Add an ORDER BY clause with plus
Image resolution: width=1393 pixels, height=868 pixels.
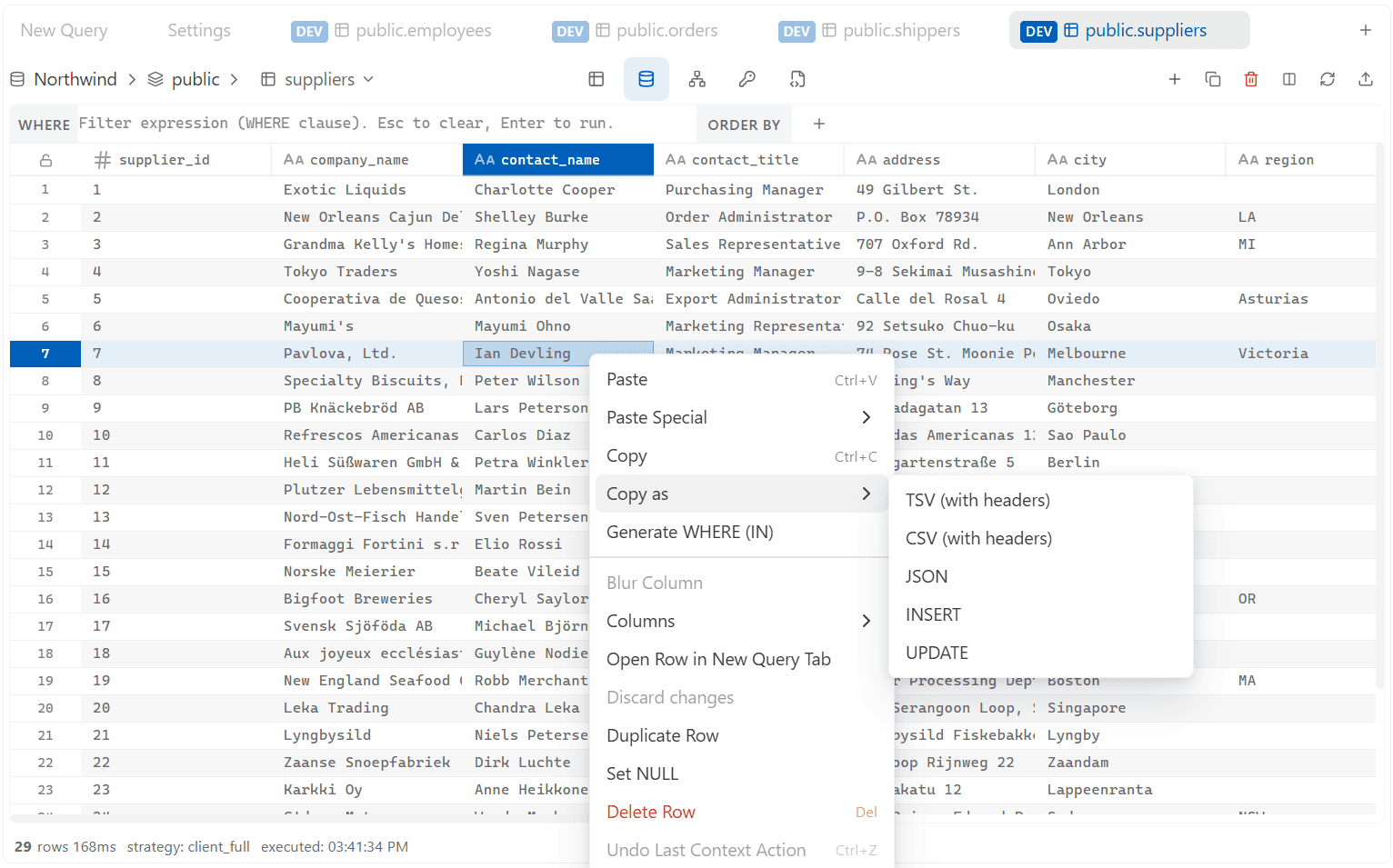tap(819, 124)
